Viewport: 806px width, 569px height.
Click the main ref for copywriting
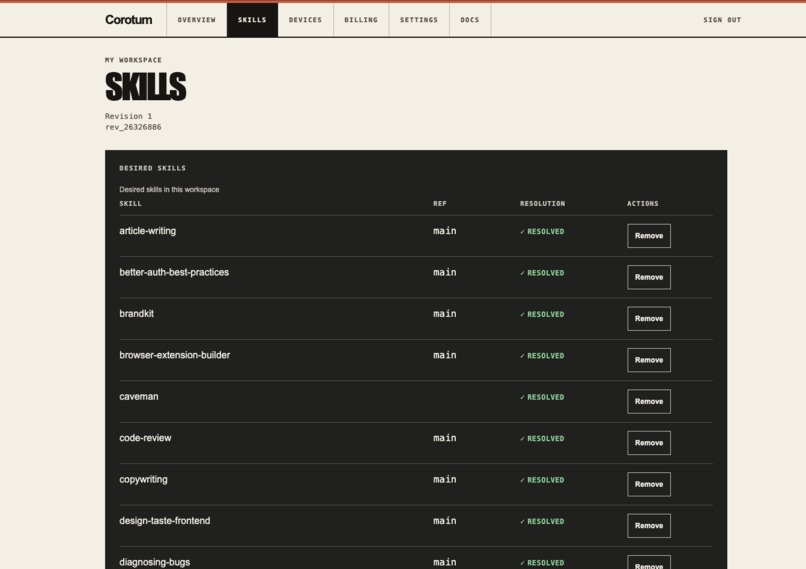445,480
